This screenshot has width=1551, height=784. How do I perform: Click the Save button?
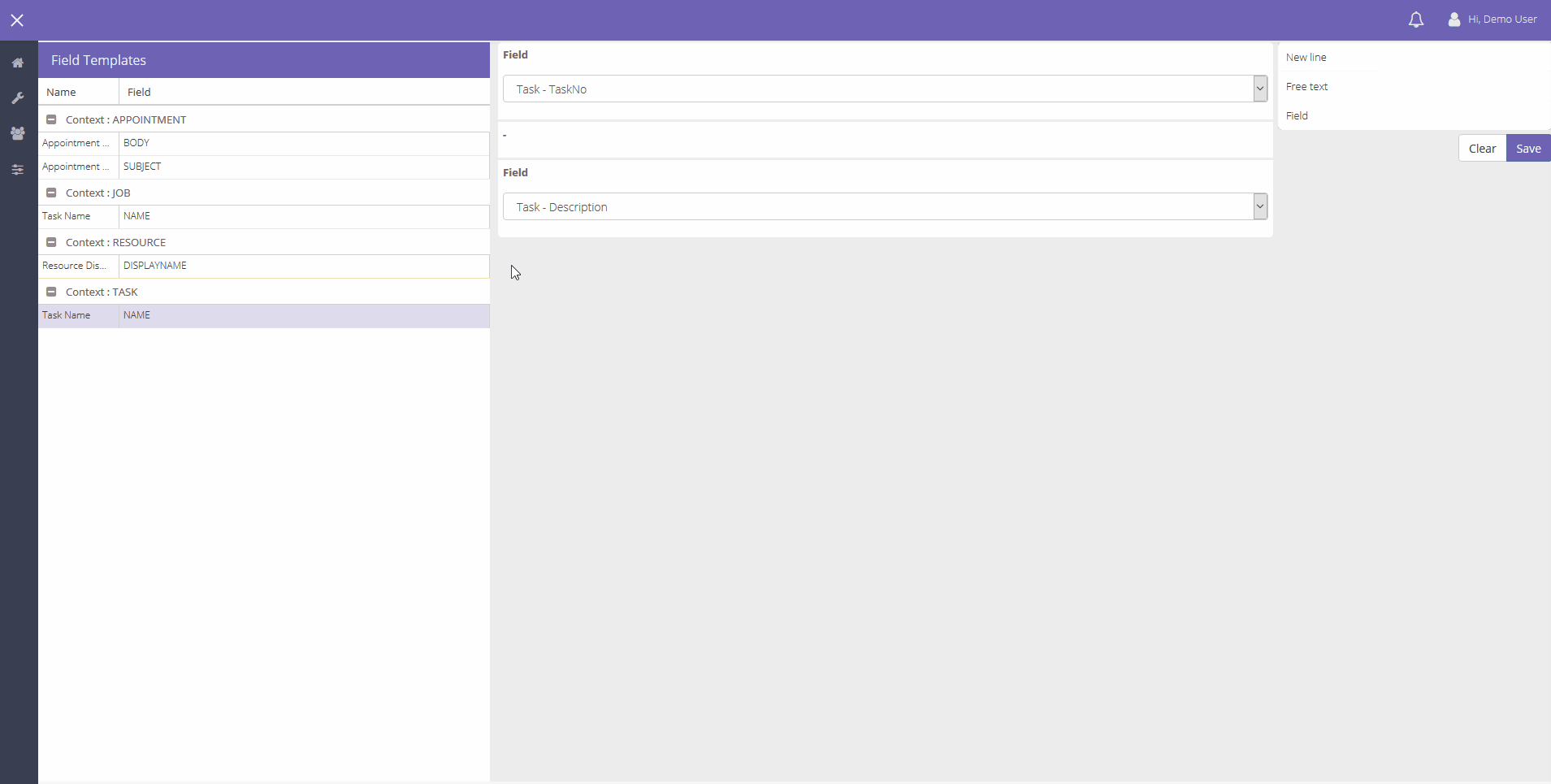(1528, 149)
